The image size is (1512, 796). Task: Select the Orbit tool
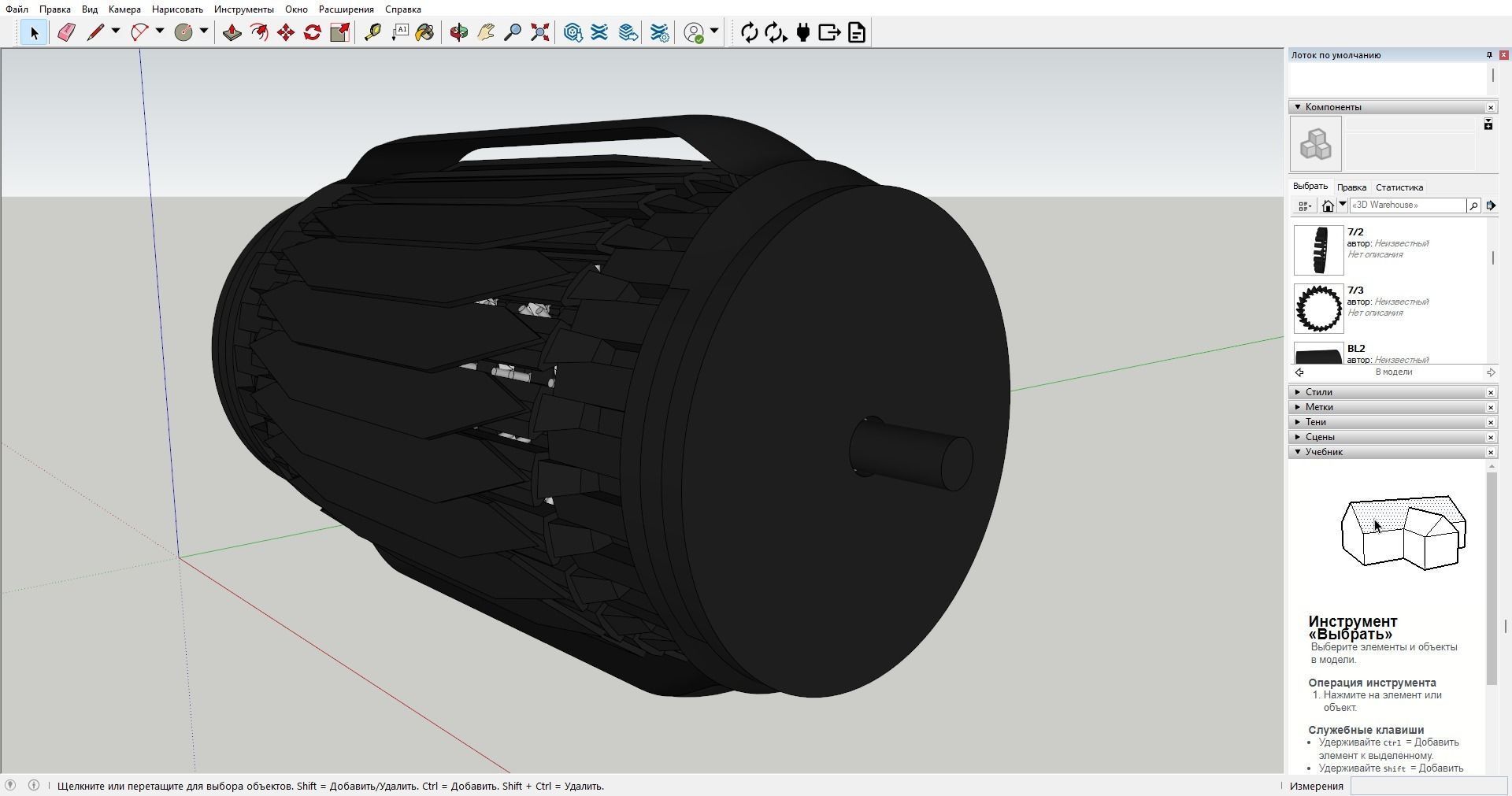[458, 32]
